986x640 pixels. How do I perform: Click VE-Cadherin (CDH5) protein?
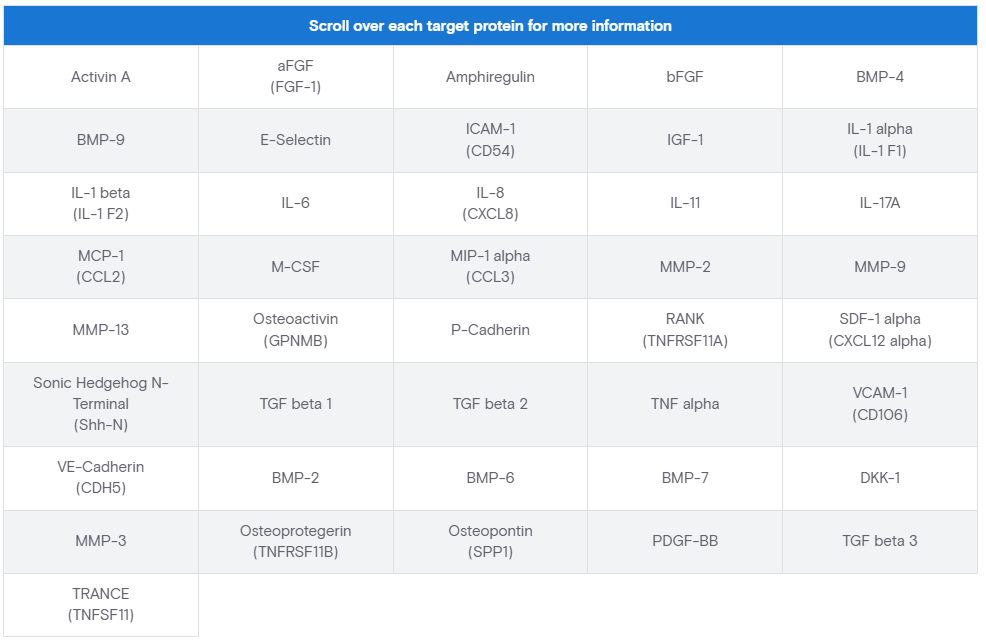[x=101, y=478]
